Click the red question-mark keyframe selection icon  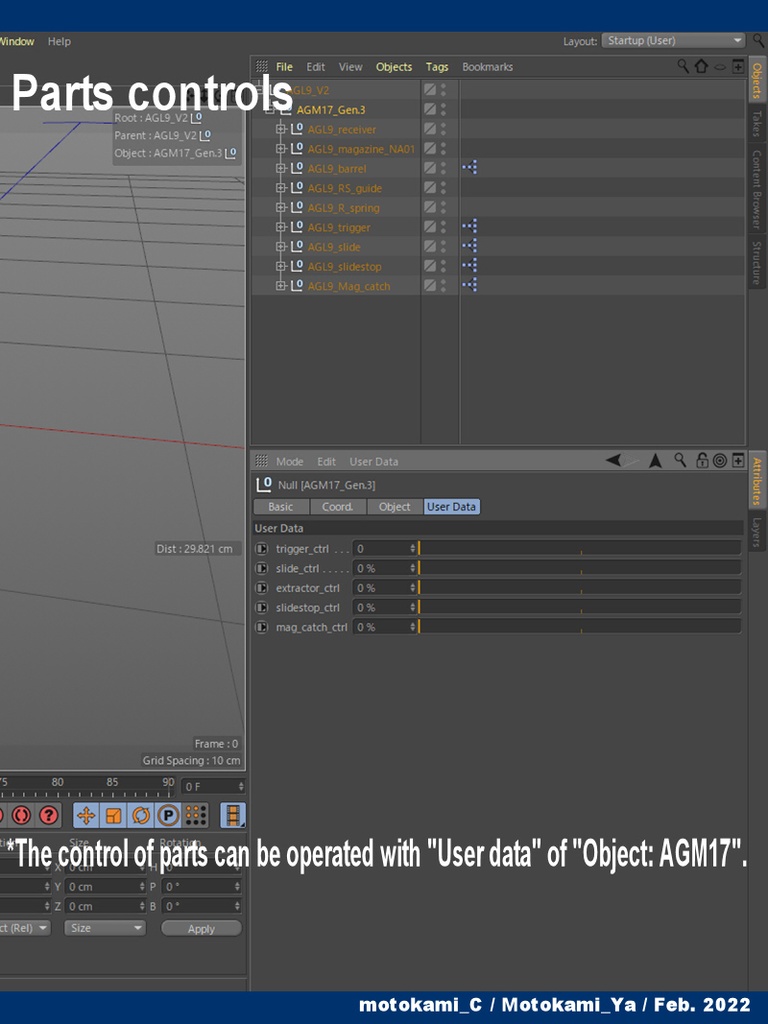coord(48,815)
